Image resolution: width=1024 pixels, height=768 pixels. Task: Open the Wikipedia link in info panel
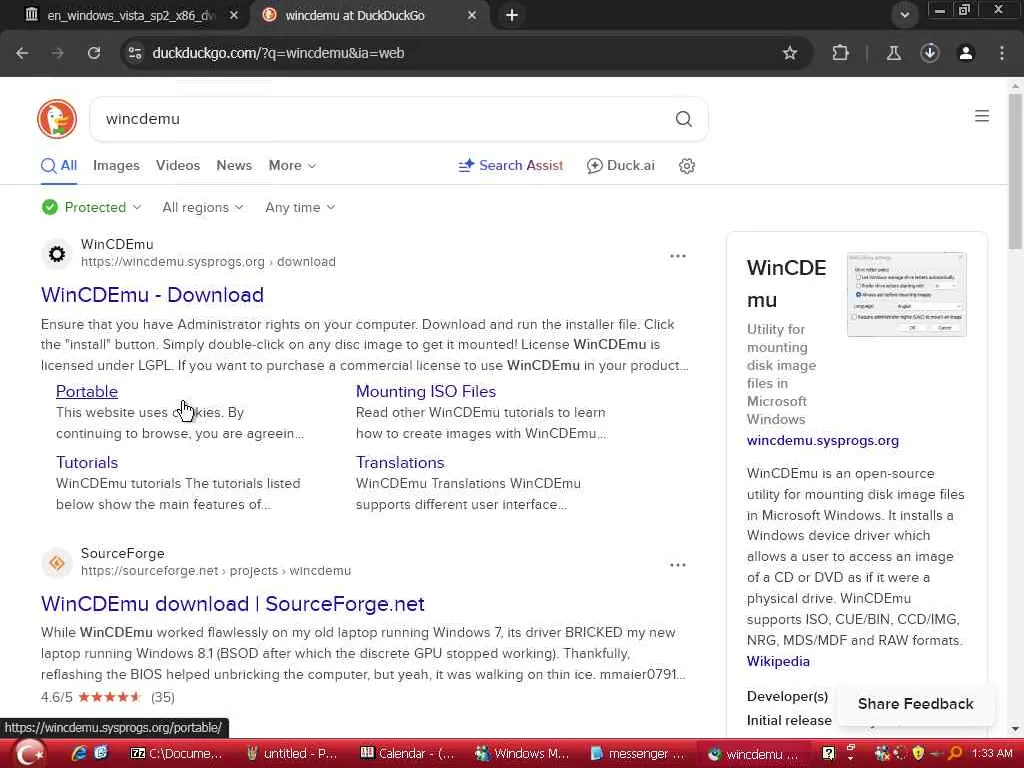point(778,662)
